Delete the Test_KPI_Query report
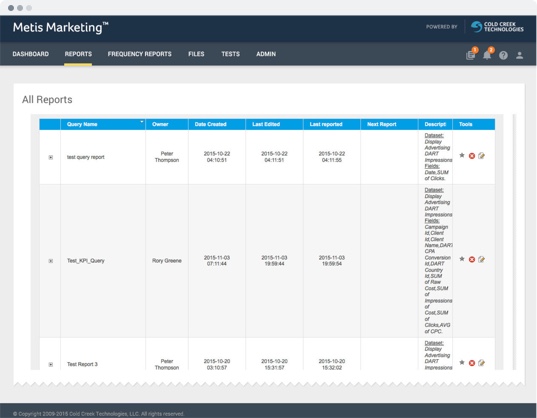Screen dimensions: 537x418 tap(472, 259)
